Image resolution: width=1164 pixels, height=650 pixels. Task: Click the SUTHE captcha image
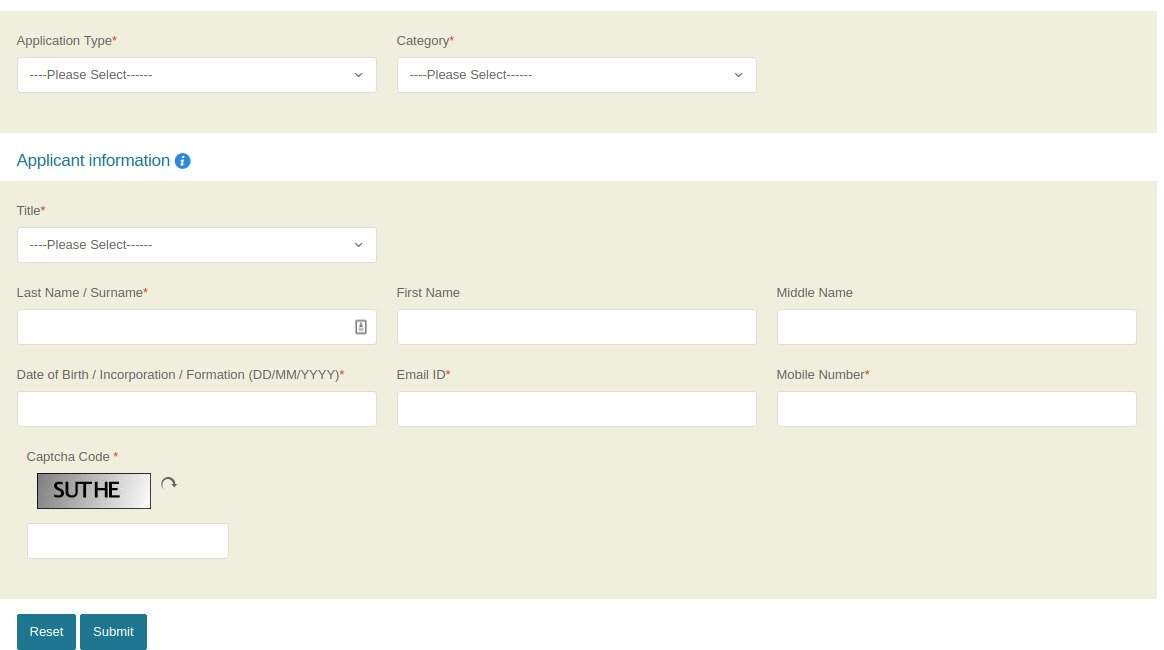click(x=94, y=490)
